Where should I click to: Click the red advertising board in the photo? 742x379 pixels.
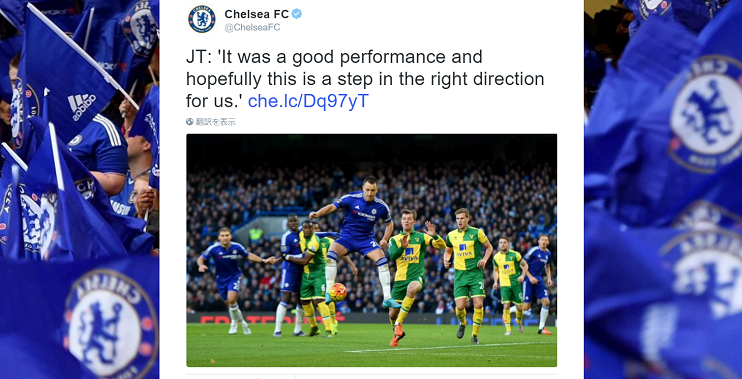click(272, 317)
